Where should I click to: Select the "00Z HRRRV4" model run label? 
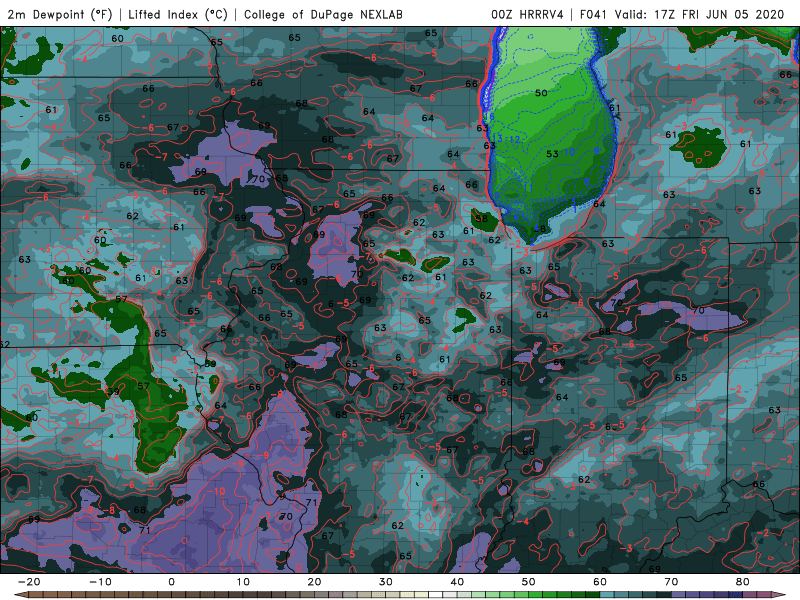click(x=528, y=15)
